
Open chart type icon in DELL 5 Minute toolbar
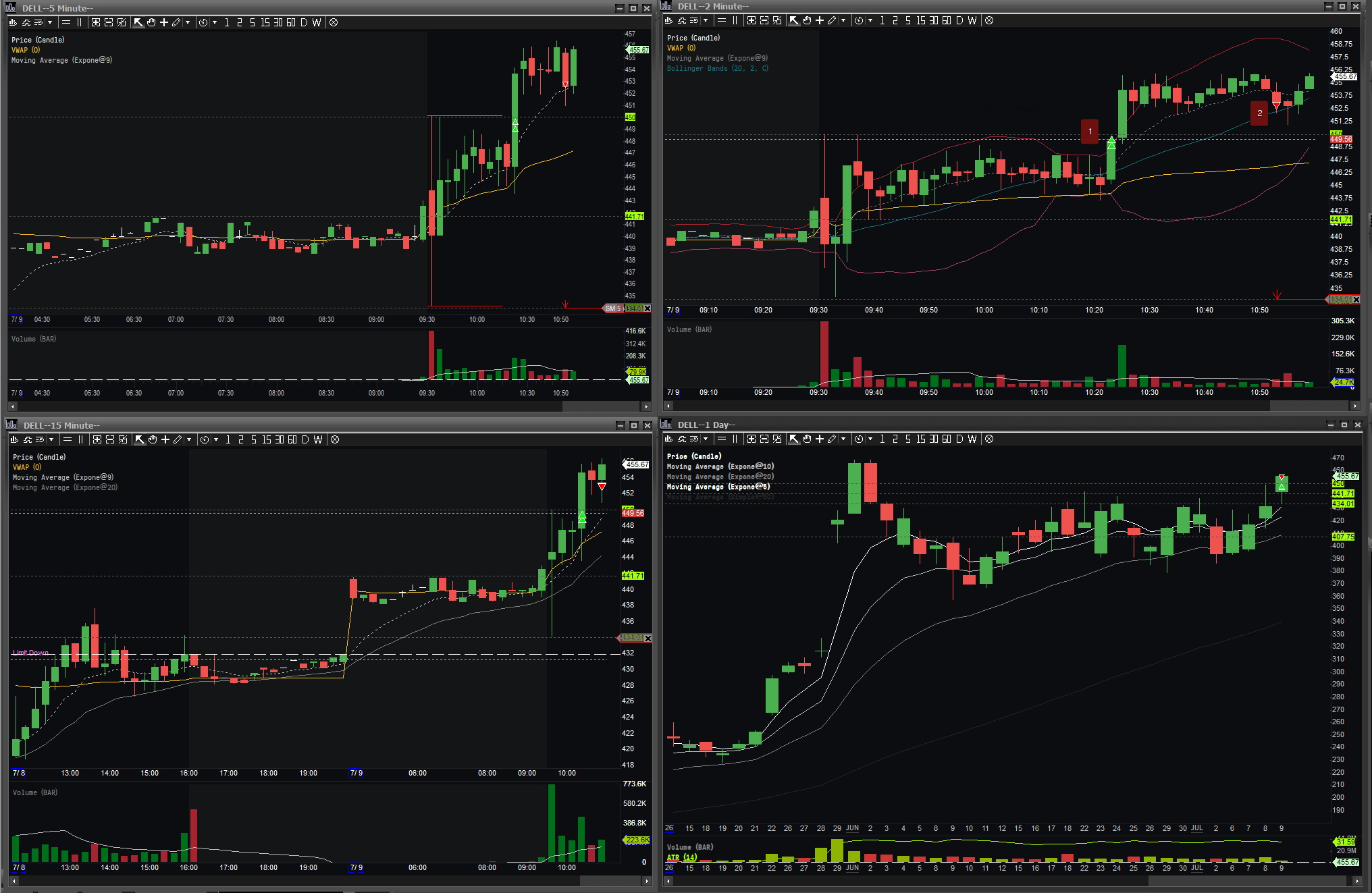tap(14, 22)
